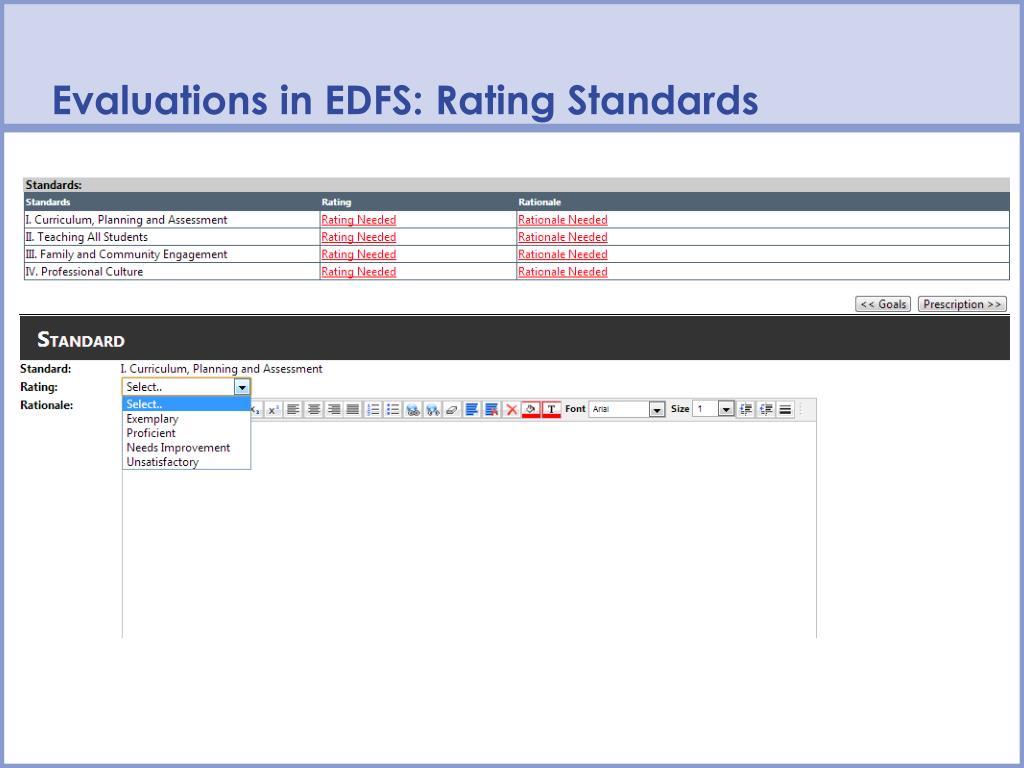The height and width of the screenshot is (768, 1024).
Task: Open Rating Needed for Teaching All Students
Action: pos(359,237)
